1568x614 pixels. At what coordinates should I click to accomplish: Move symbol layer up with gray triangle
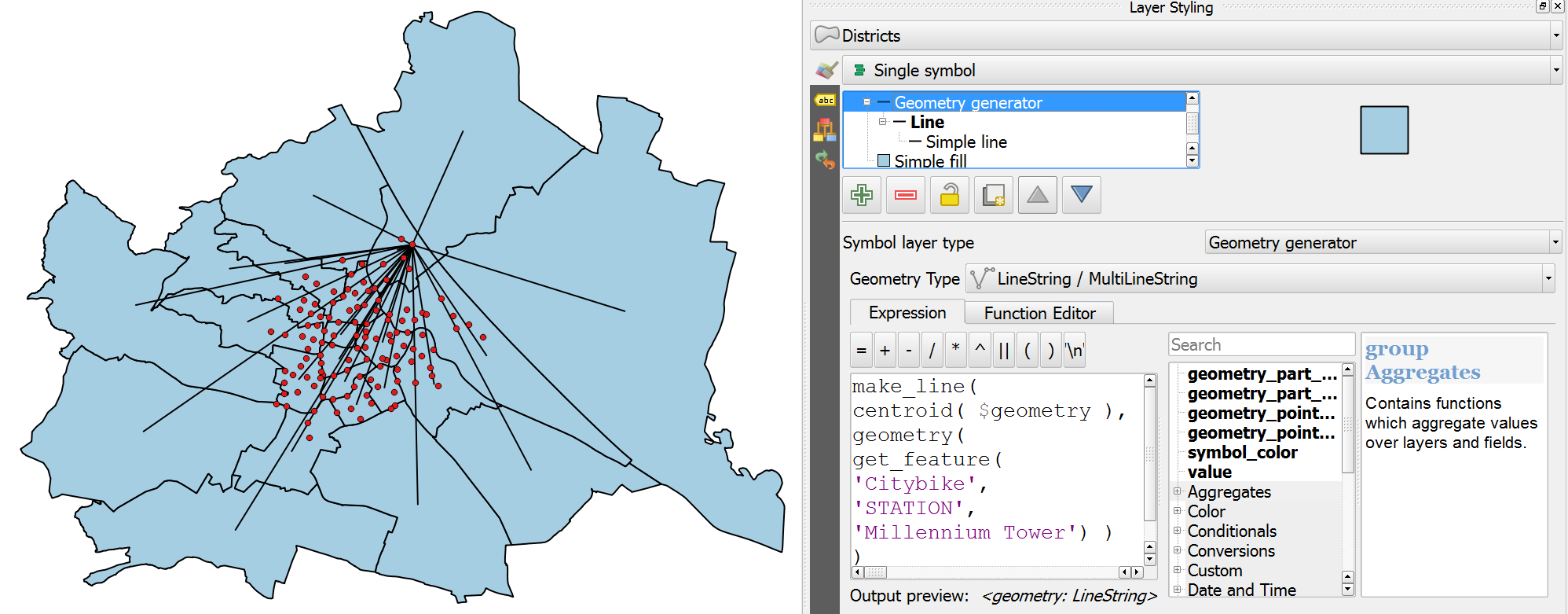tap(1038, 195)
